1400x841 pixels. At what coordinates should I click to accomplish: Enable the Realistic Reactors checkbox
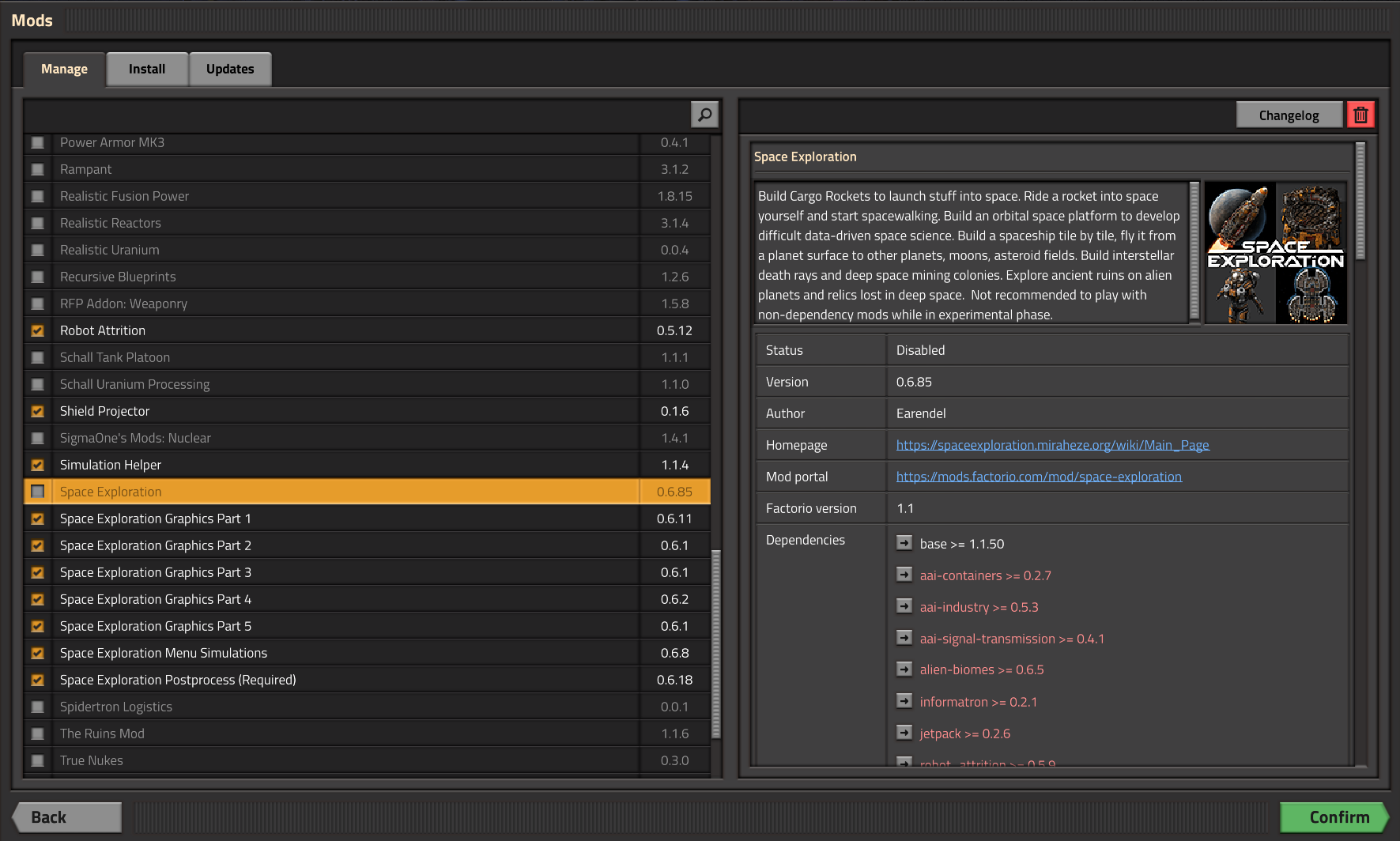coord(37,223)
